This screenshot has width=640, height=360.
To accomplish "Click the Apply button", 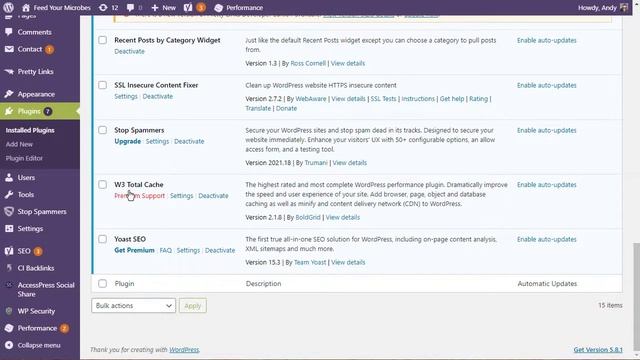I will coord(193,305).
